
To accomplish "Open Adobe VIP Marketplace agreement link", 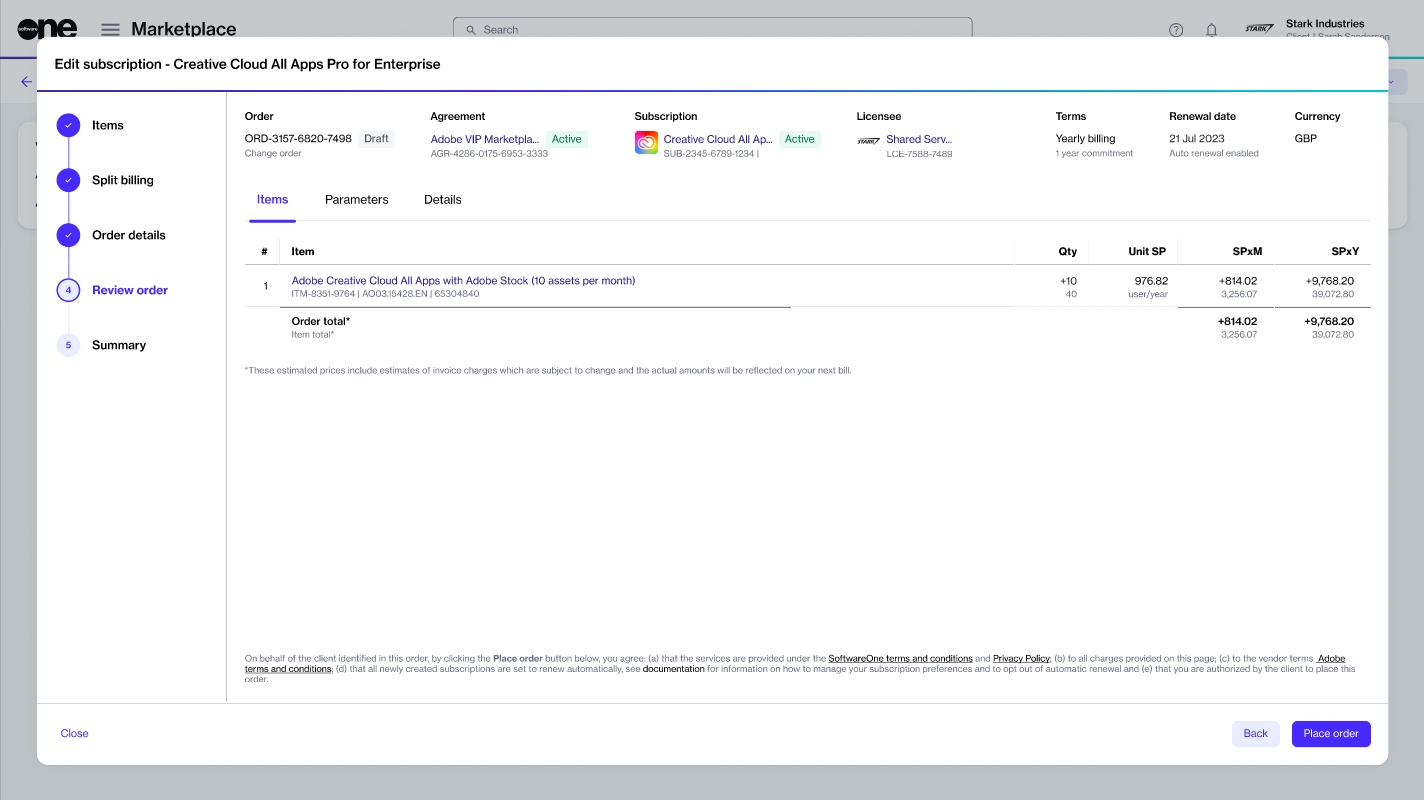I will pos(485,139).
